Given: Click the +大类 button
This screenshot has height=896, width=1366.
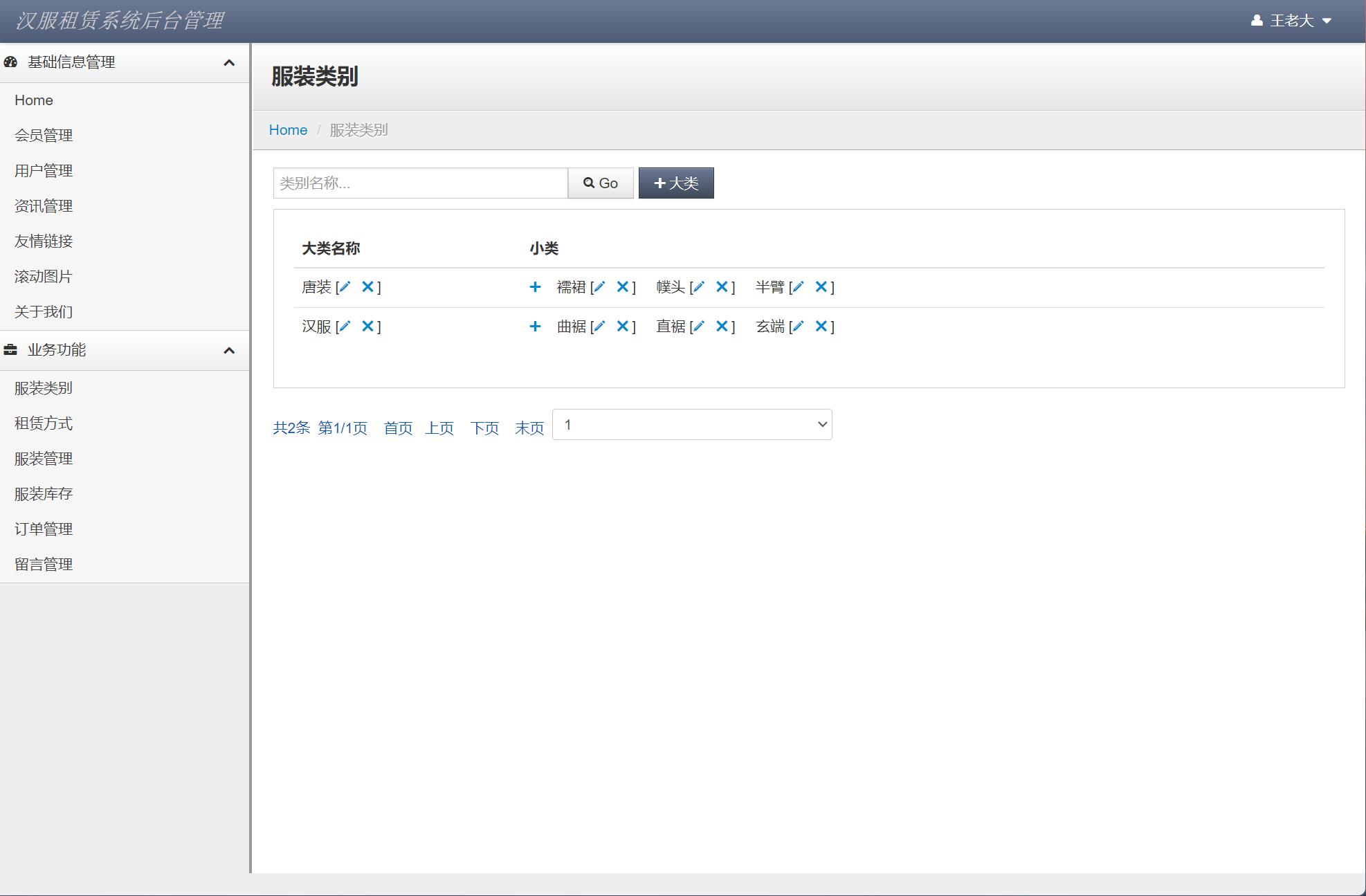Looking at the screenshot, I should [675, 182].
